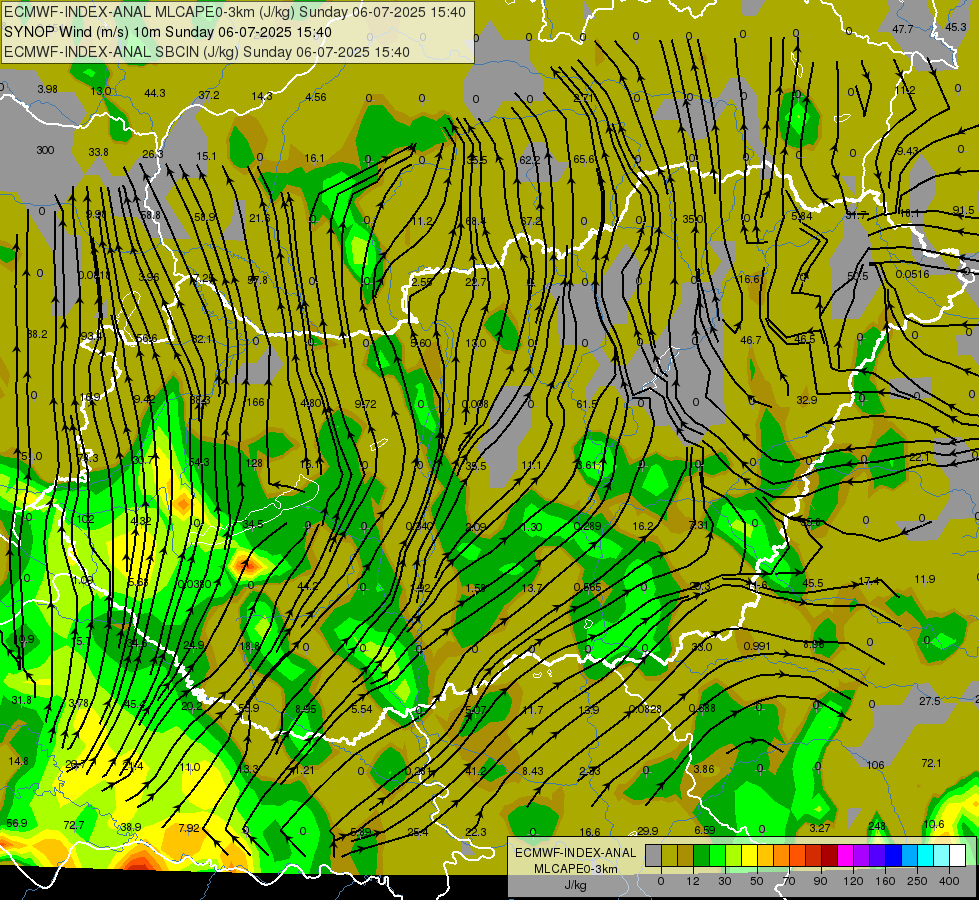Click the map value 106

click(875, 765)
